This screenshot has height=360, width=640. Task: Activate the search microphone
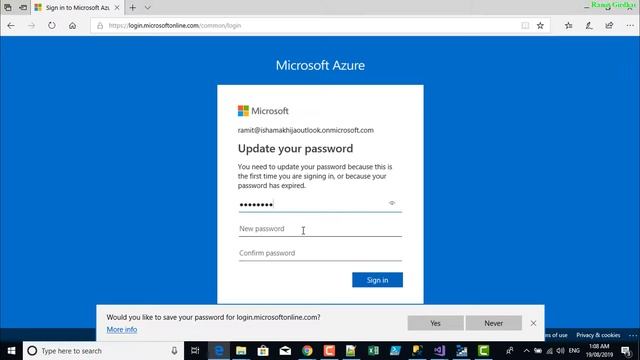click(174, 351)
